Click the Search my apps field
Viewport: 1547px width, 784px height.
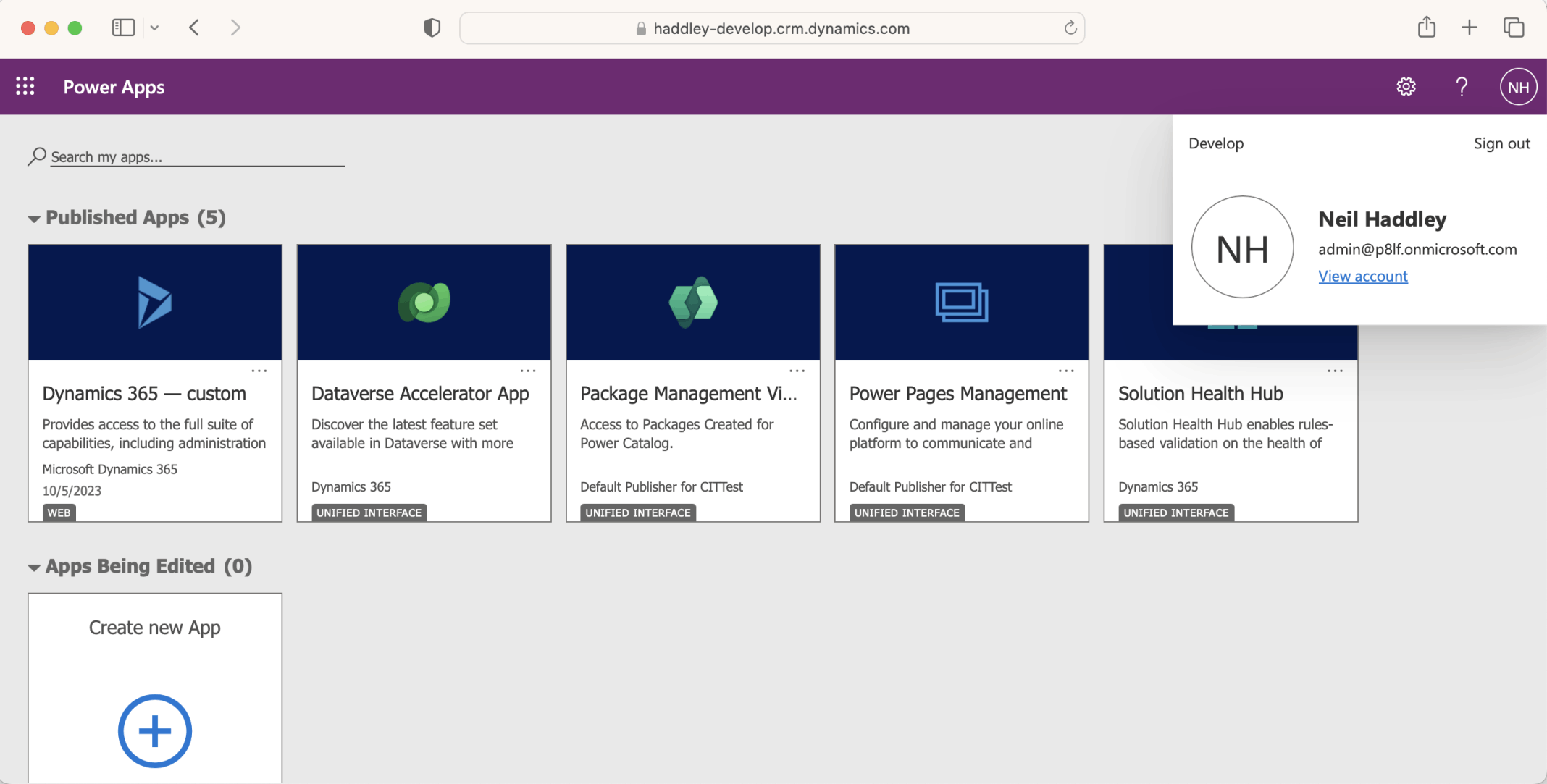tap(197, 157)
